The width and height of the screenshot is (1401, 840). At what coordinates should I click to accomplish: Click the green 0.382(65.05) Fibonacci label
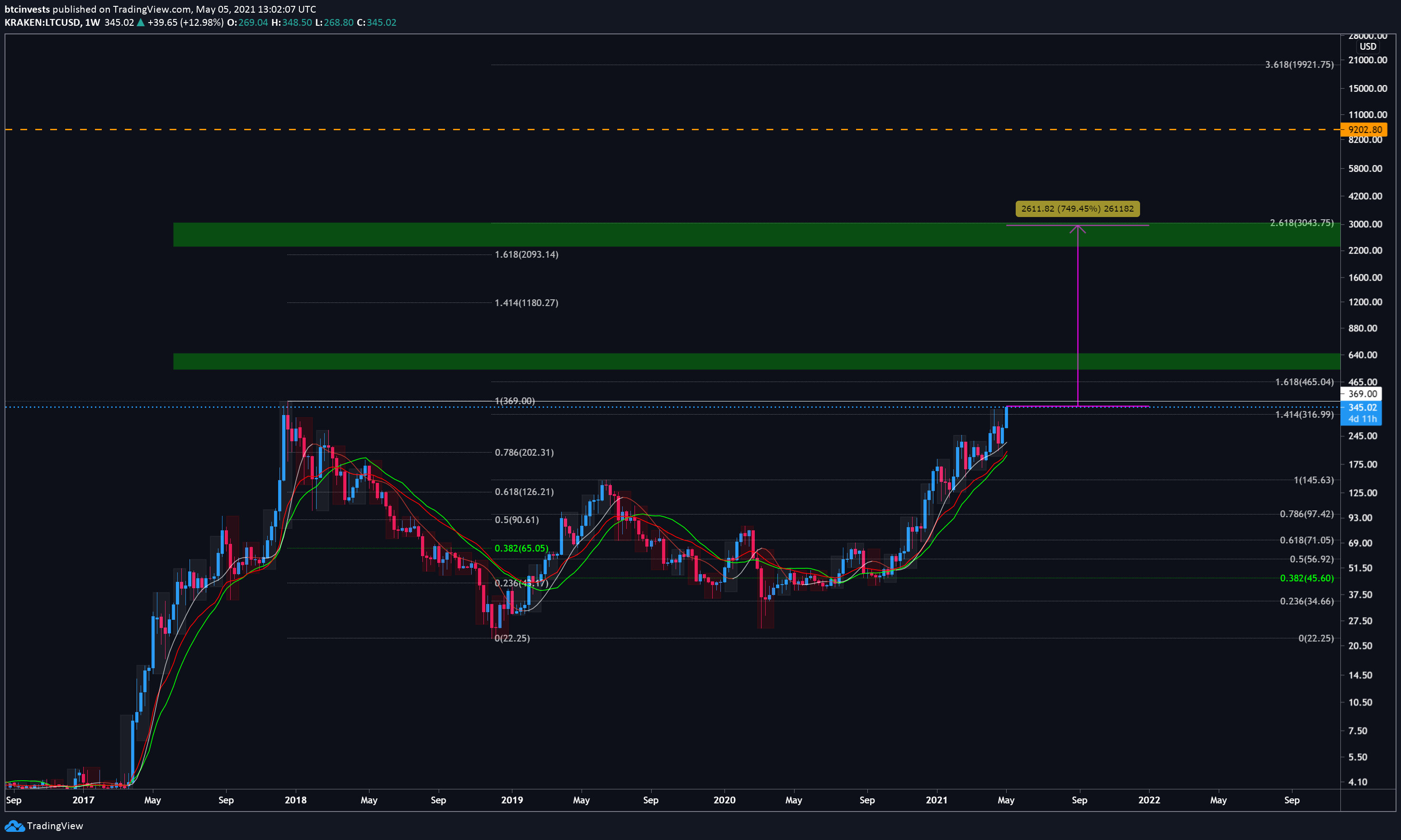[x=521, y=548]
